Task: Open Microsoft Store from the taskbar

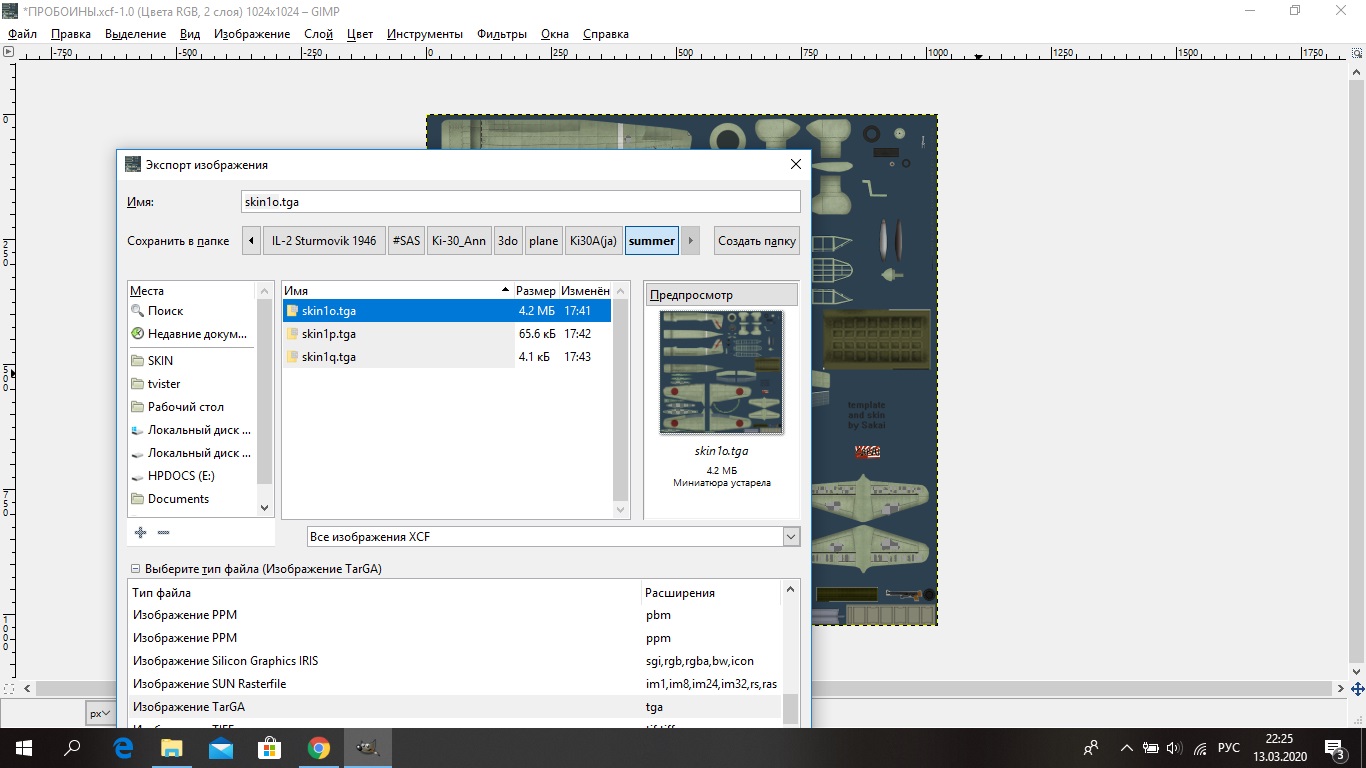Action: click(270, 748)
